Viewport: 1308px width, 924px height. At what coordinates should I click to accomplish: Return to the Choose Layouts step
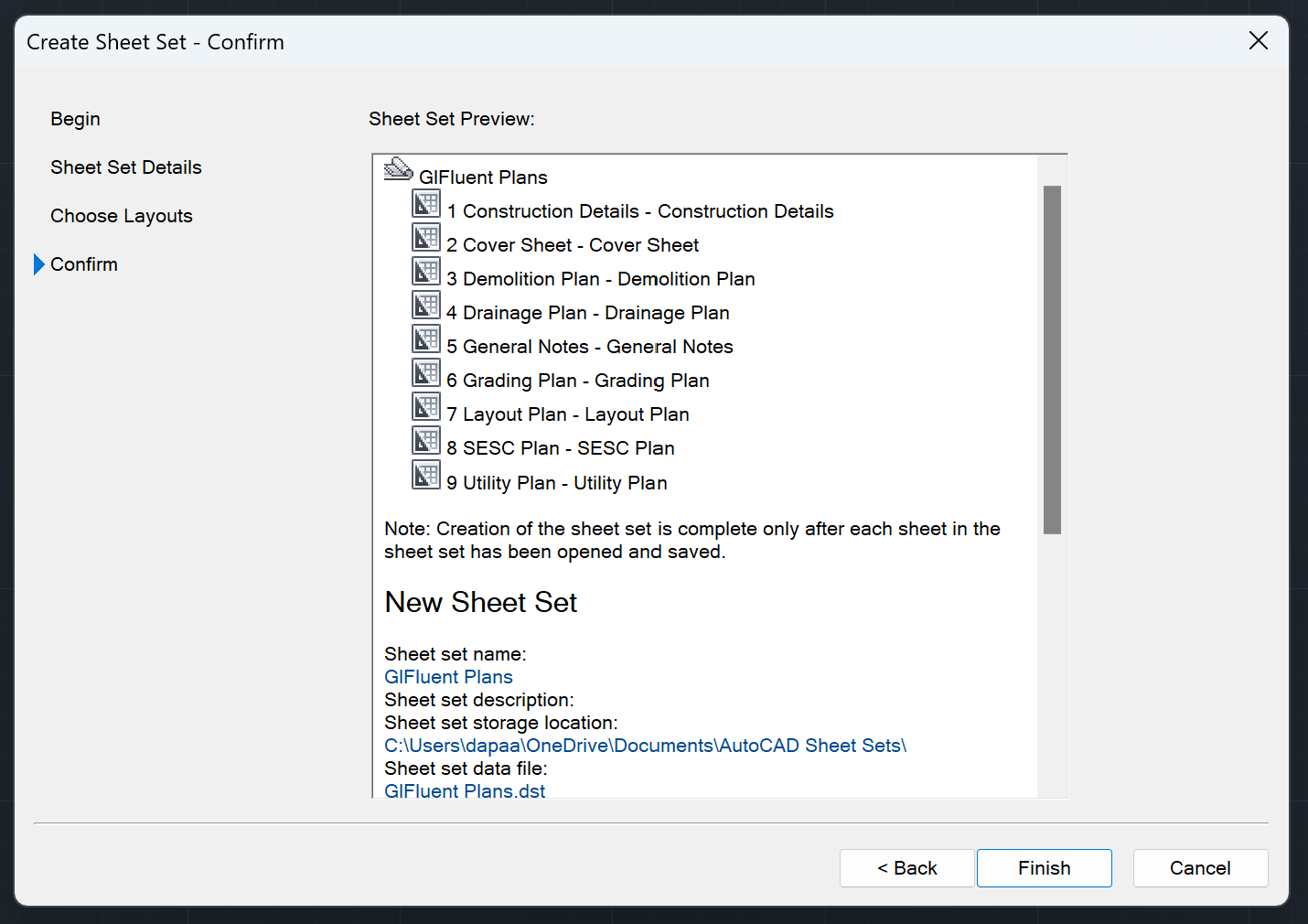[x=121, y=216]
